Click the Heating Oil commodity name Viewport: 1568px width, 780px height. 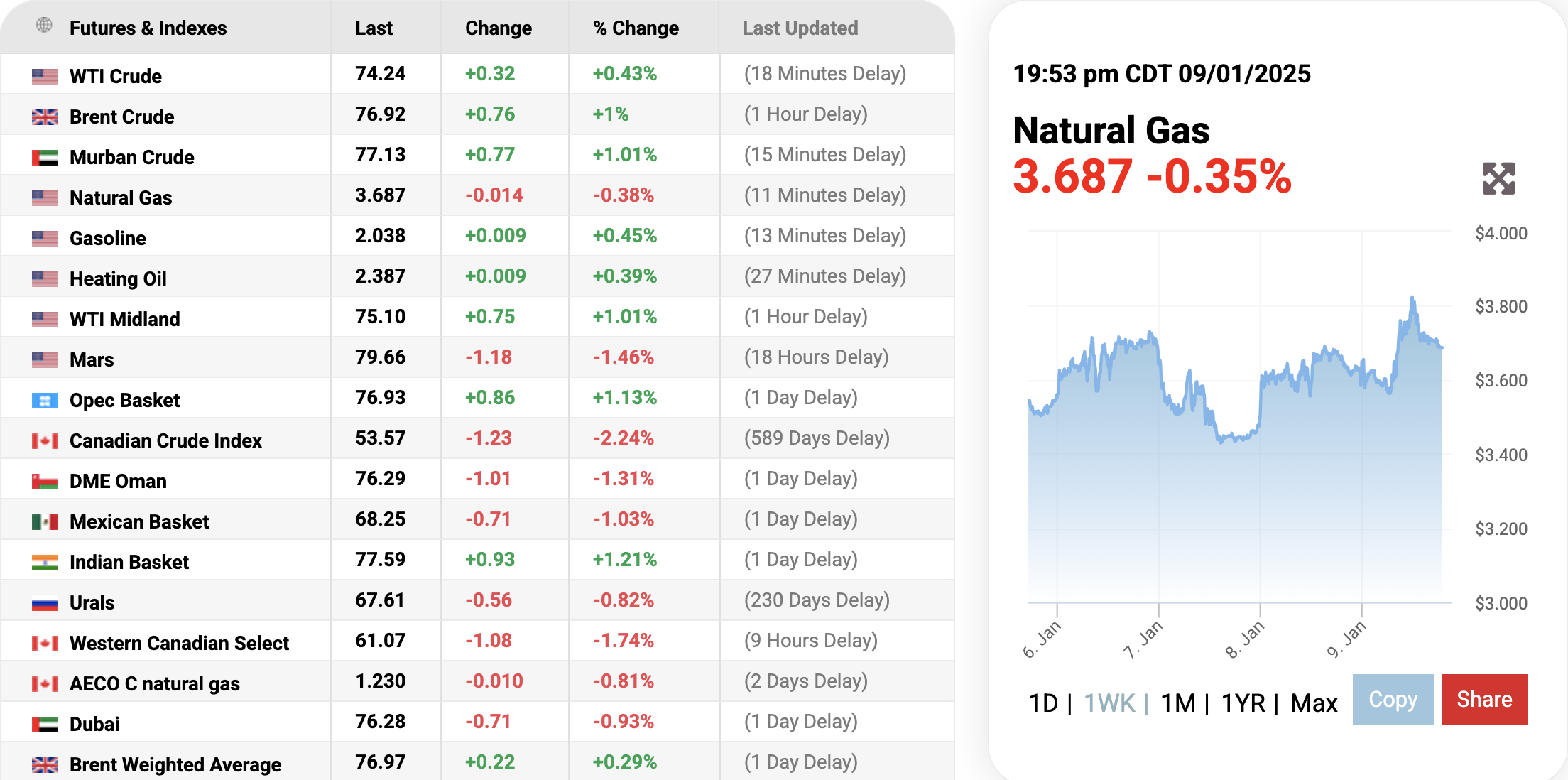pos(118,278)
